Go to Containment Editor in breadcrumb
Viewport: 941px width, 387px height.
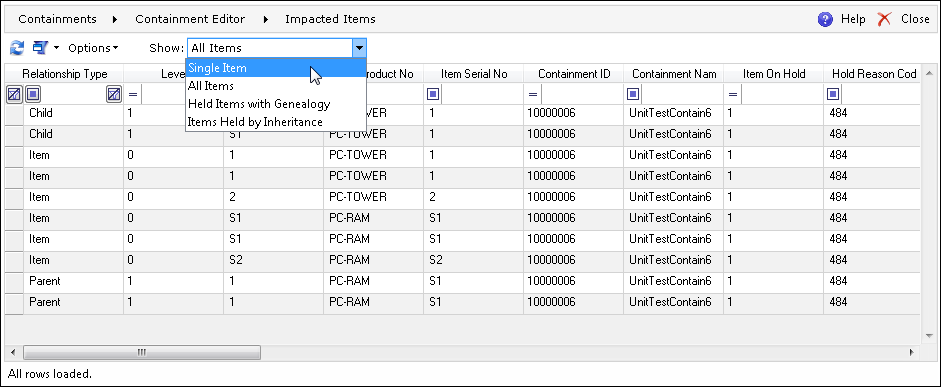point(190,19)
